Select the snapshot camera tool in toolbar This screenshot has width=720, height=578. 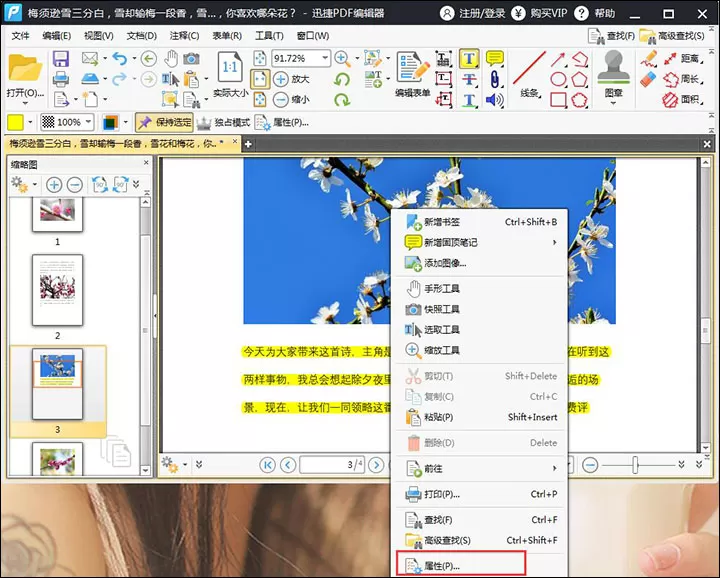191,59
